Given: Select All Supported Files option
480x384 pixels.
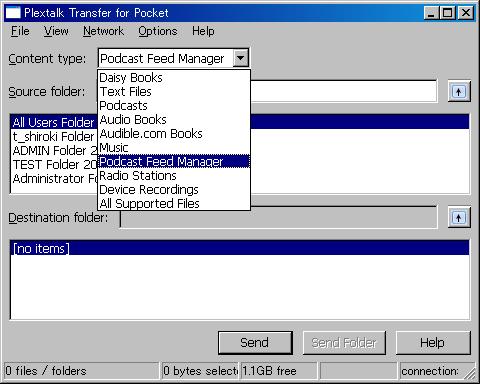Looking at the screenshot, I should (x=174, y=203).
